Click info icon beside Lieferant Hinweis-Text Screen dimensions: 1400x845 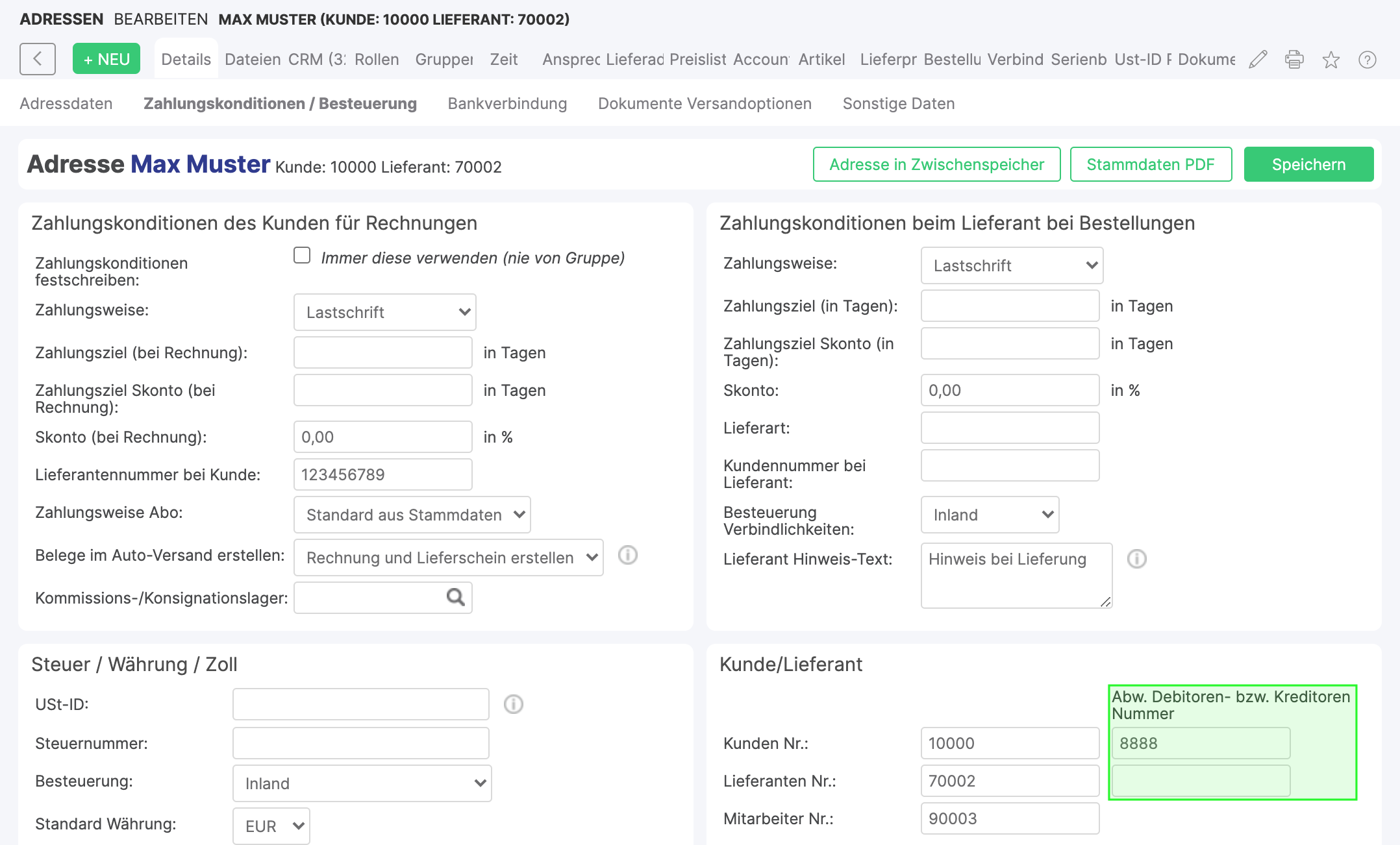click(1136, 559)
